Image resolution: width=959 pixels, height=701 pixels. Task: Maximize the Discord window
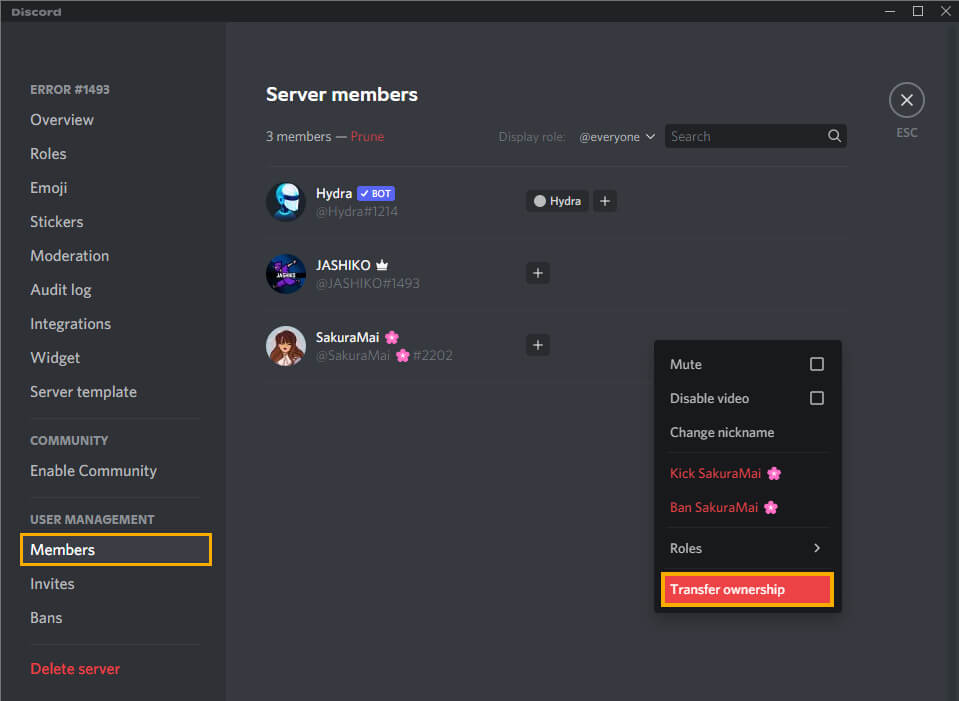[917, 11]
